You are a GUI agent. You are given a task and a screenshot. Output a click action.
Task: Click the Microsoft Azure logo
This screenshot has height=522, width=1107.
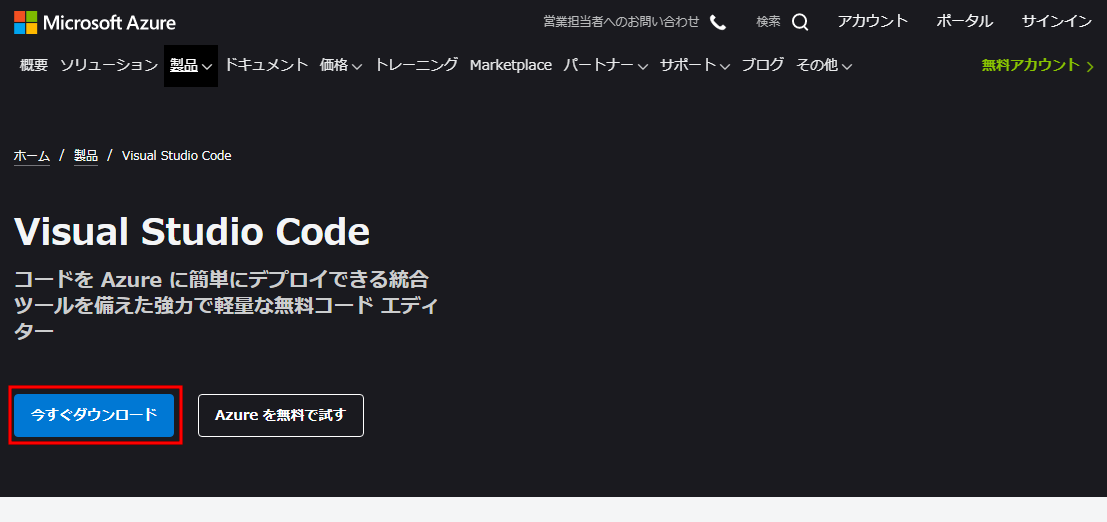coord(95,23)
